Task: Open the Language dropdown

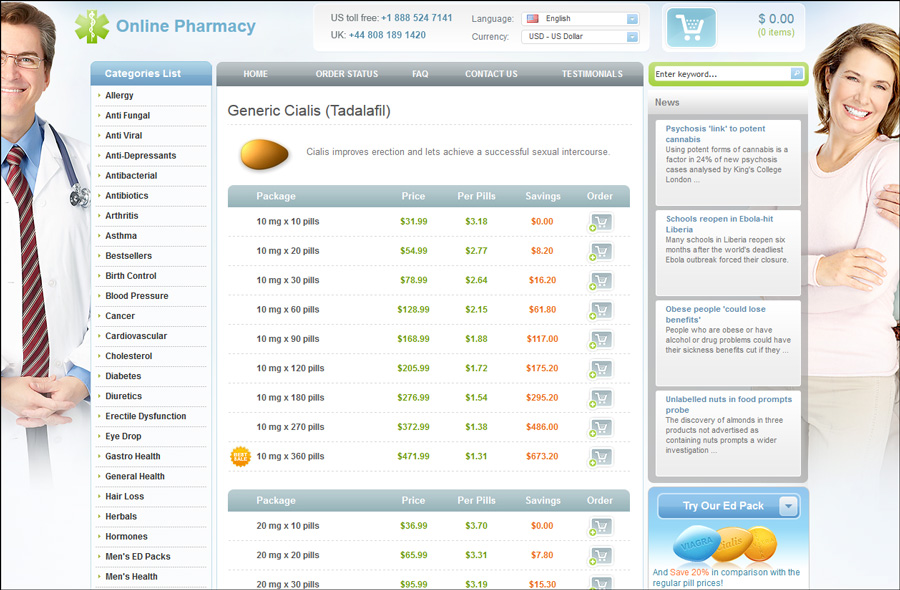Action: 580,19
